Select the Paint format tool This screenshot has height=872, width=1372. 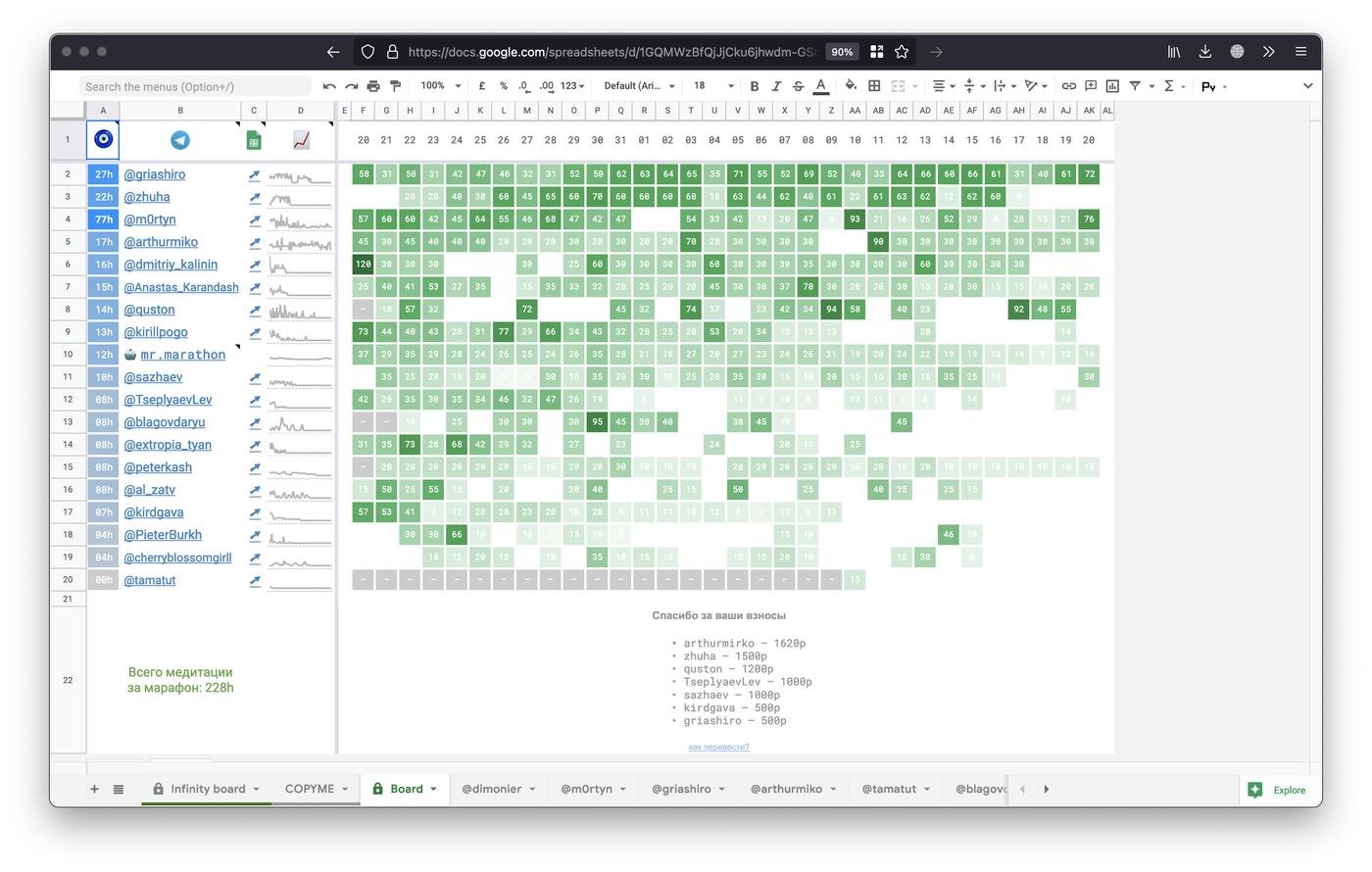(x=395, y=86)
